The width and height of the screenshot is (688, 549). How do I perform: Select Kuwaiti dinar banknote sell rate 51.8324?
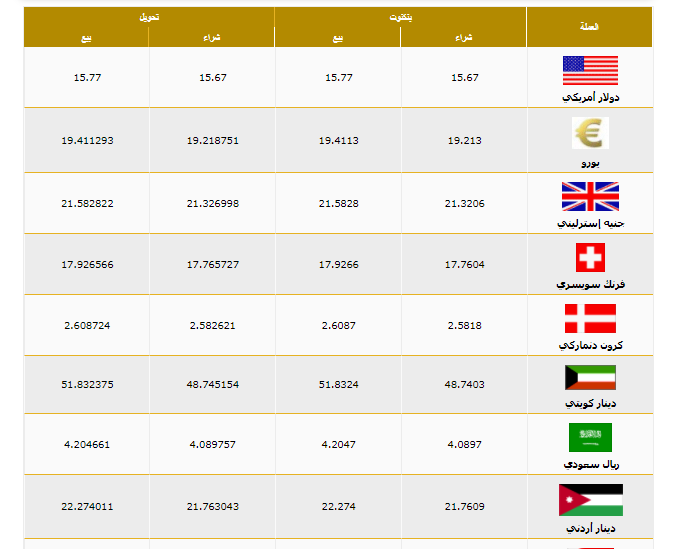[x=338, y=385]
